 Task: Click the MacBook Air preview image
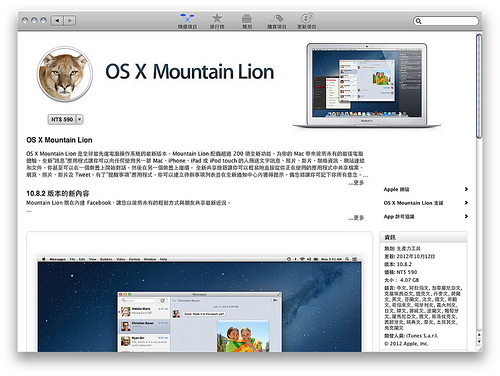tap(367, 86)
